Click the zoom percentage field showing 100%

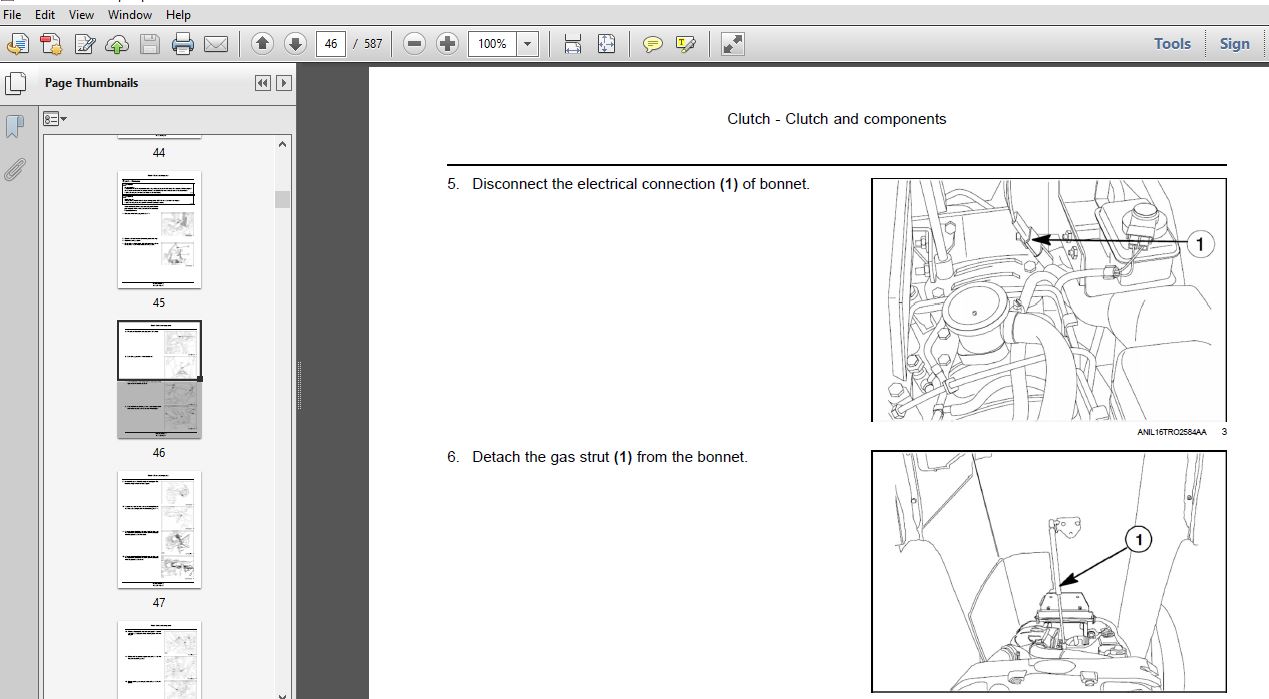493,44
